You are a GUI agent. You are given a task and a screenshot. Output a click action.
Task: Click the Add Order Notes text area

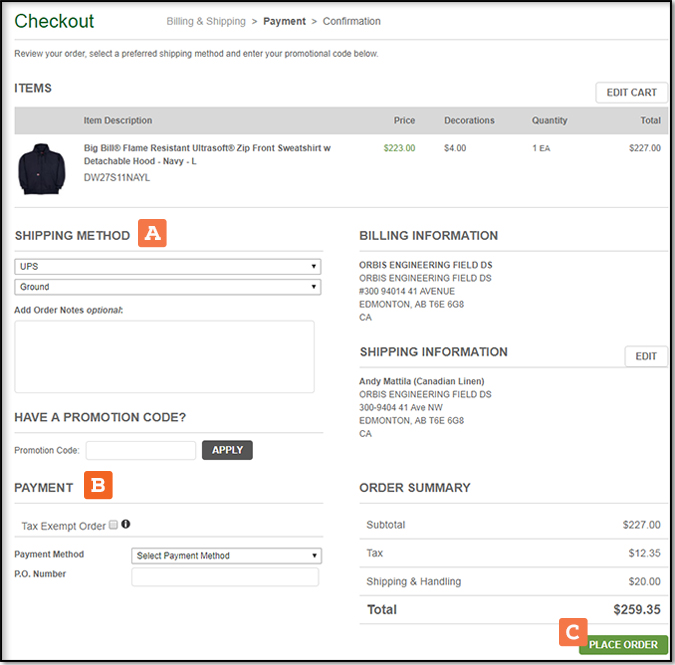[x=165, y=356]
